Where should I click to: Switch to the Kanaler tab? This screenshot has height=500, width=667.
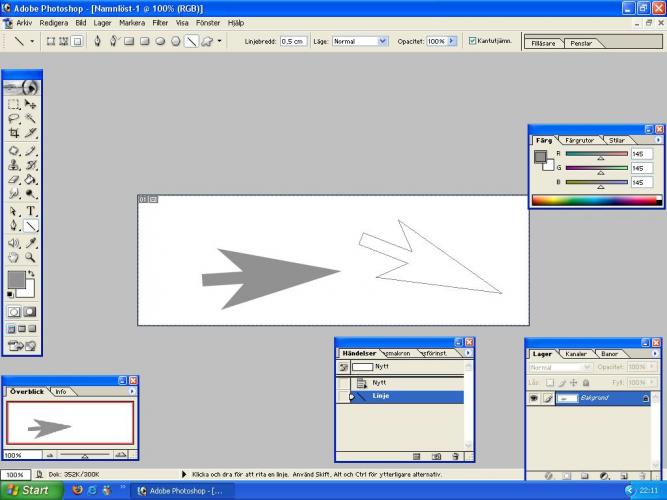point(577,354)
